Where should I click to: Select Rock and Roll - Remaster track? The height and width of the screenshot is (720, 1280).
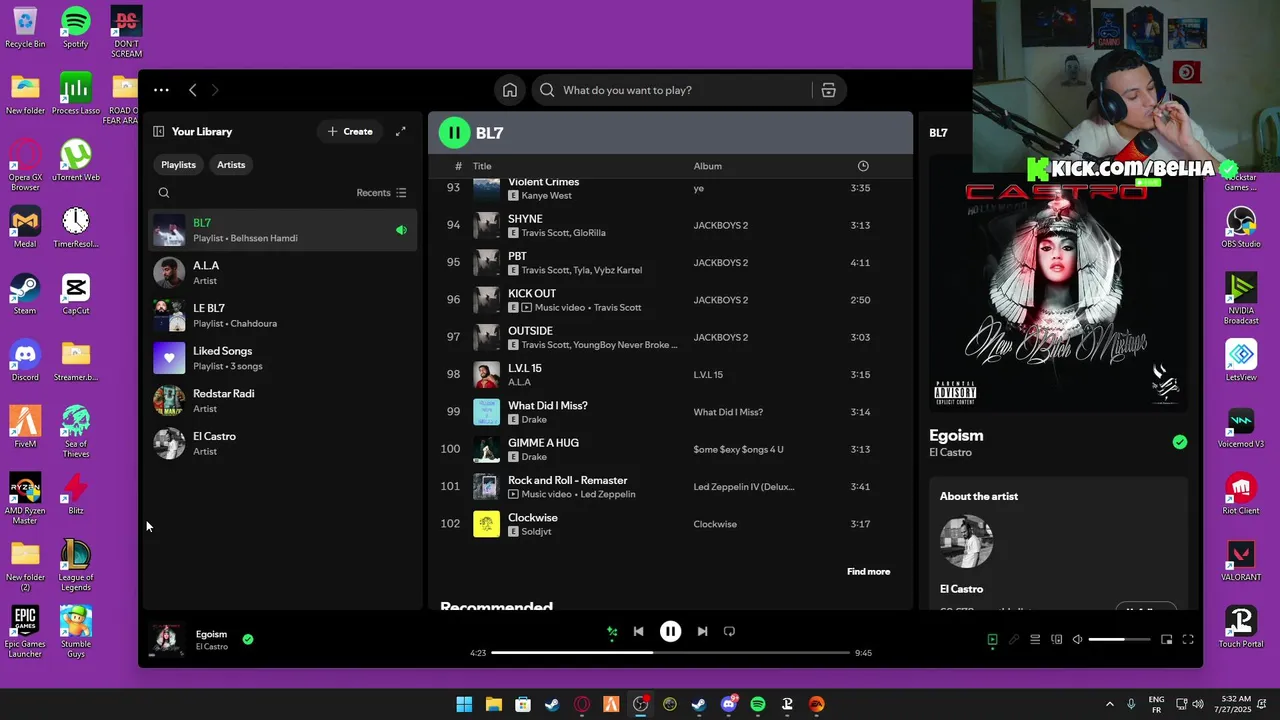tap(670, 487)
